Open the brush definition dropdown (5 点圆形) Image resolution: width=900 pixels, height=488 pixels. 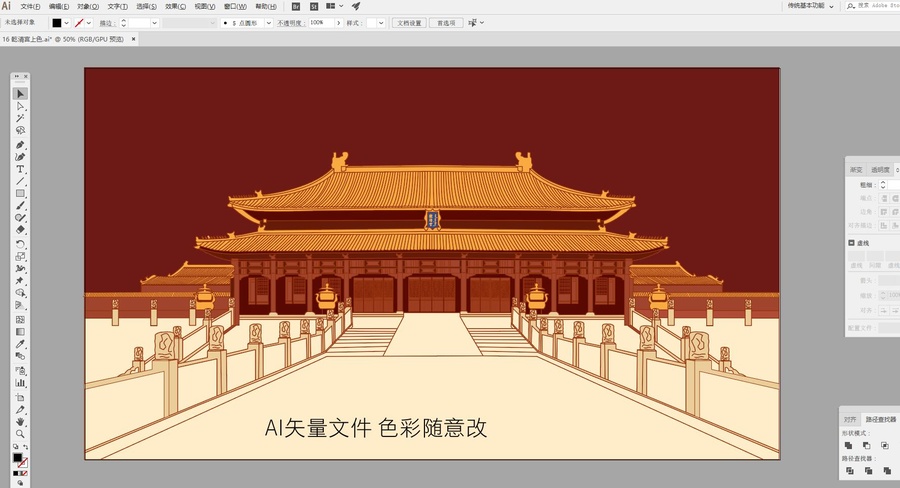click(268, 23)
